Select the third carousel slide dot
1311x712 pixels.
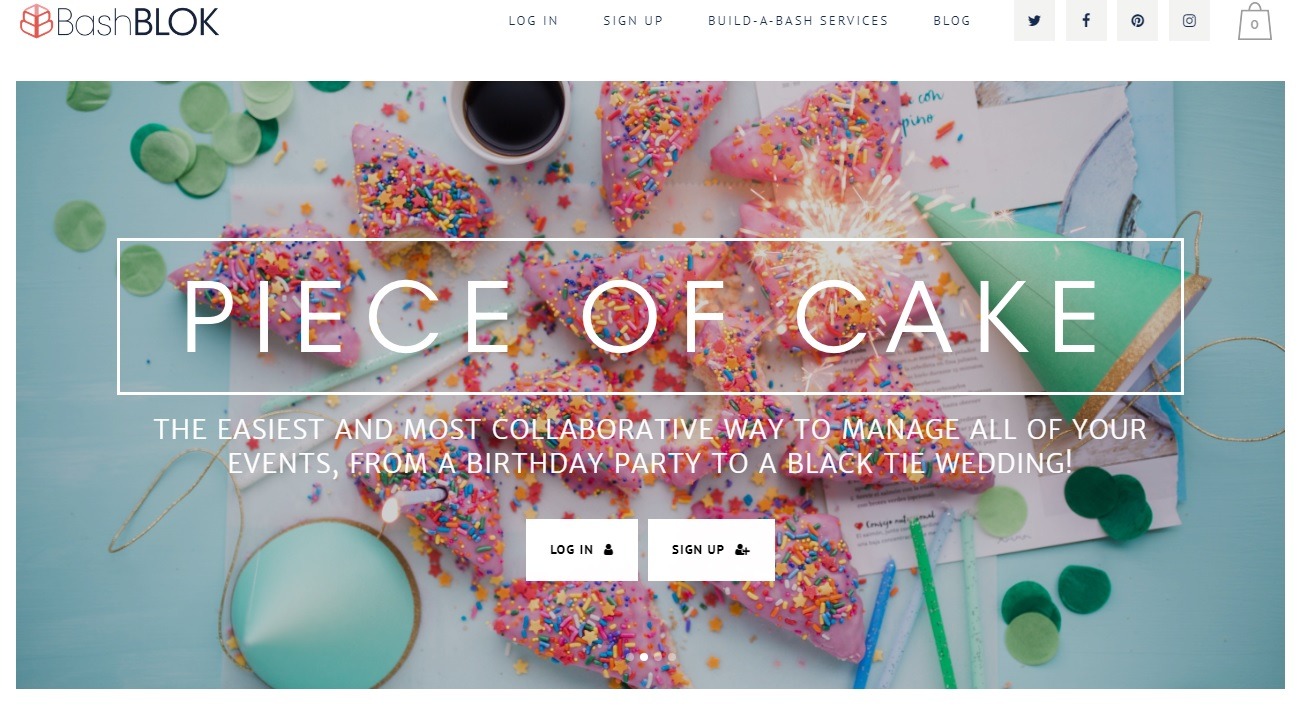point(658,657)
